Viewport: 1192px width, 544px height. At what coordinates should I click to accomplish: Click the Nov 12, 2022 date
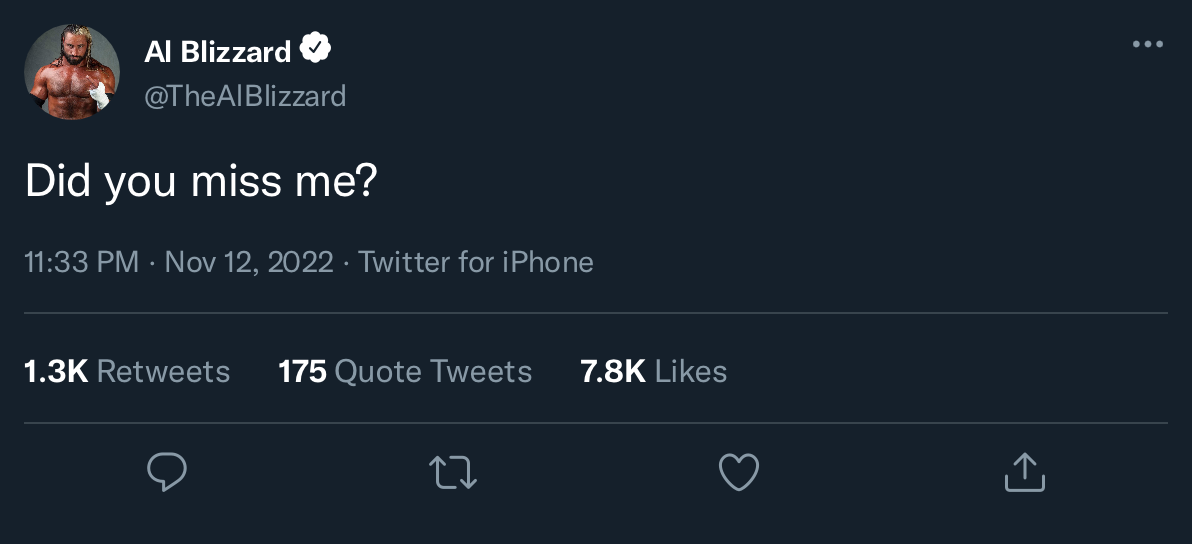click(x=248, y=262)
